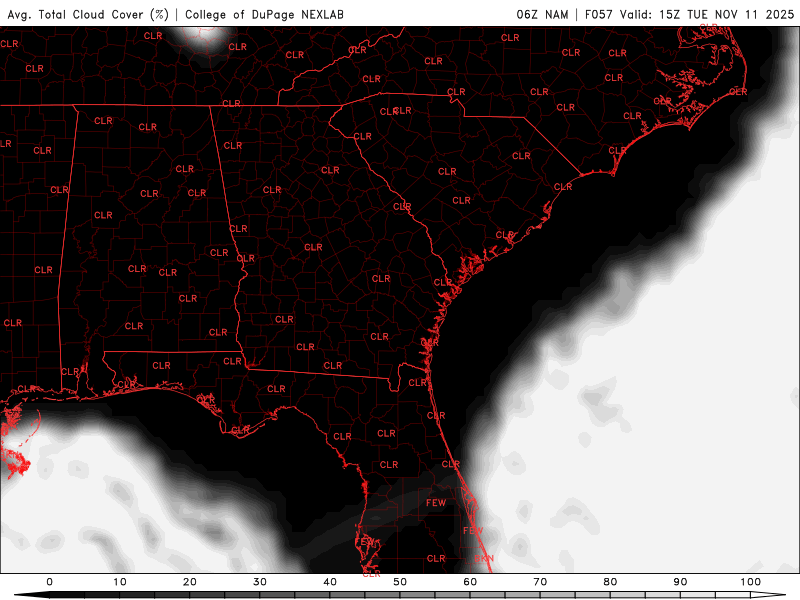Click the colorbar label "0"
The image size is (800, 600).
coord(49,582)
